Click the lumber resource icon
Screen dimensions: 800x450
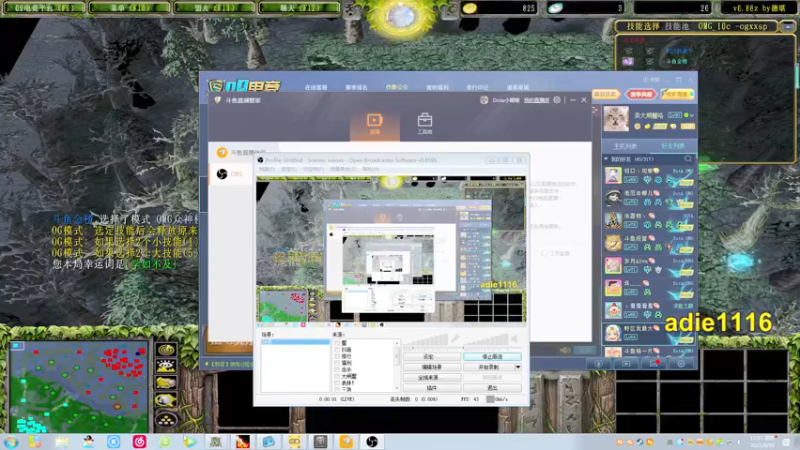[x=556, y=8]
